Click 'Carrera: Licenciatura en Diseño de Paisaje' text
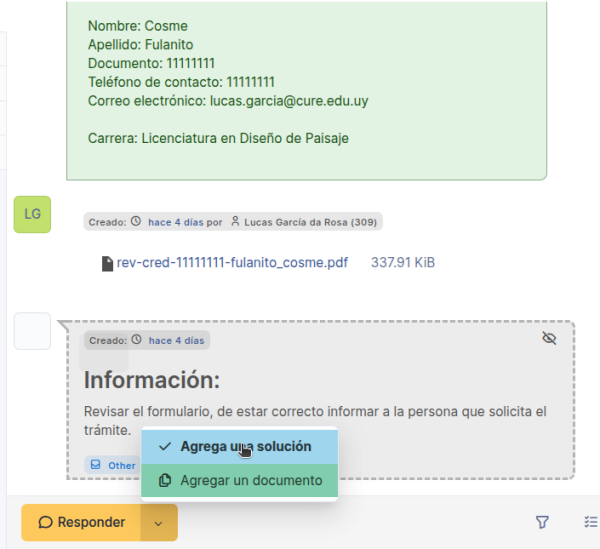Viewport: 600px width, 549px height. point(218,138)
